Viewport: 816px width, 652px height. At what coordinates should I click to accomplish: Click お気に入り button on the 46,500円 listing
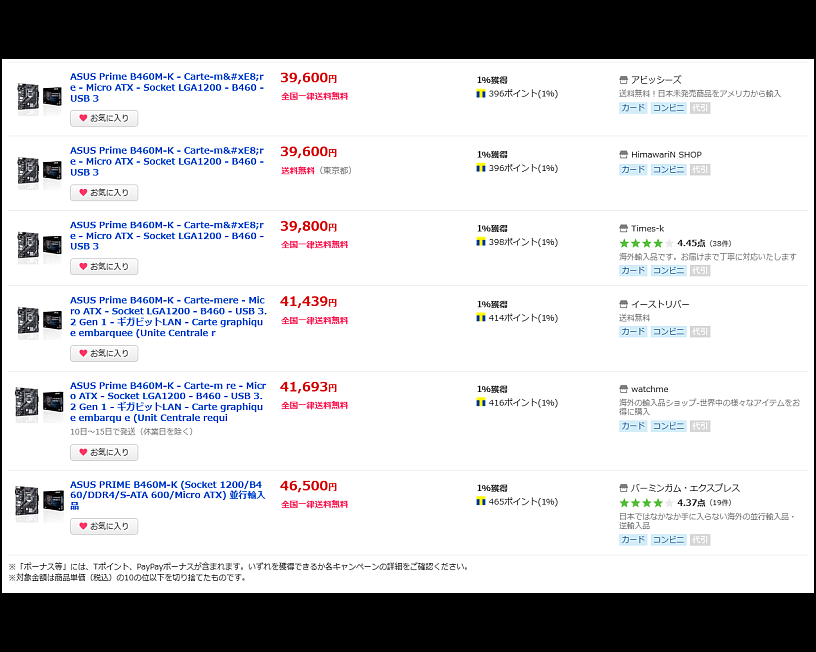tap(104, 525)
